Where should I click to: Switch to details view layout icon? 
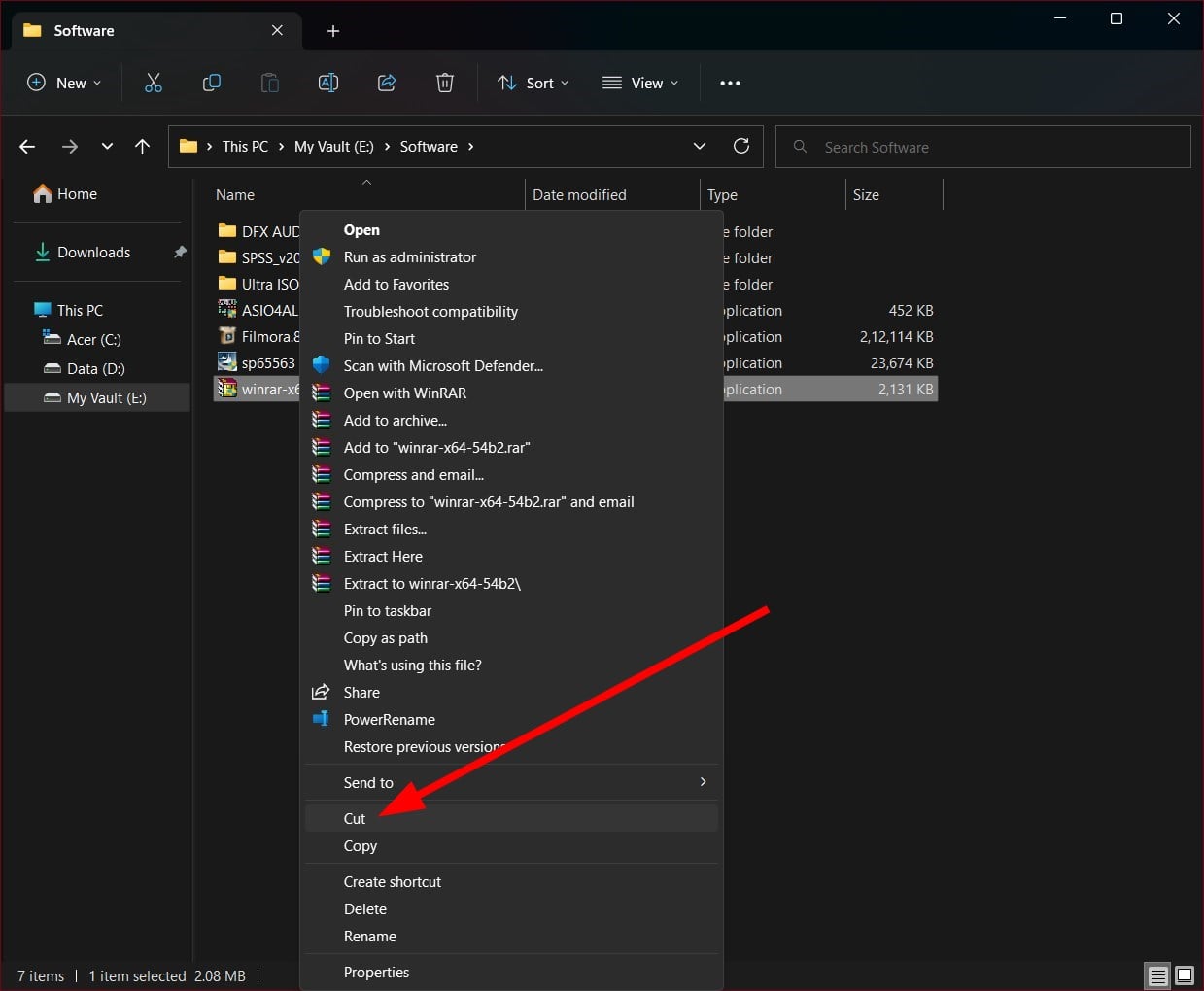pos(1157,975)
